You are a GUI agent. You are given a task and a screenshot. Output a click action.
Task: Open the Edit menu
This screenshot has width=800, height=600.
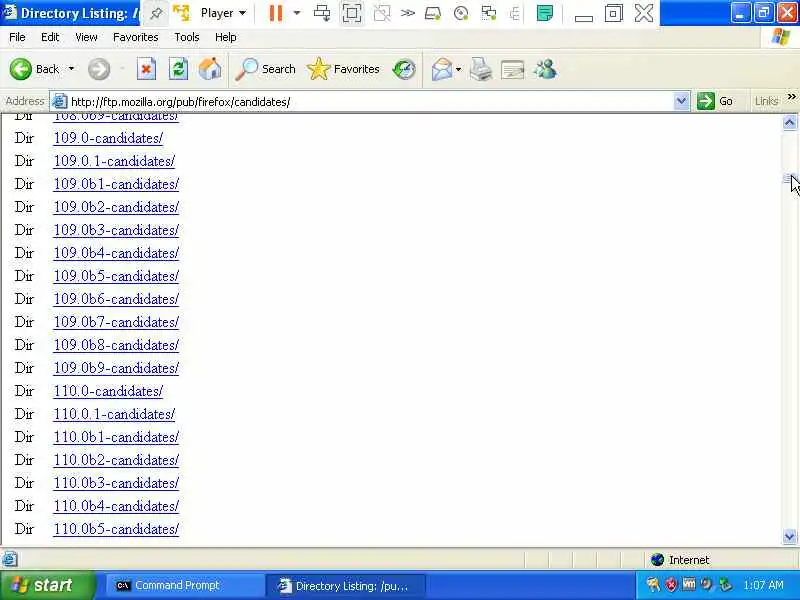(x=50, y=37)
